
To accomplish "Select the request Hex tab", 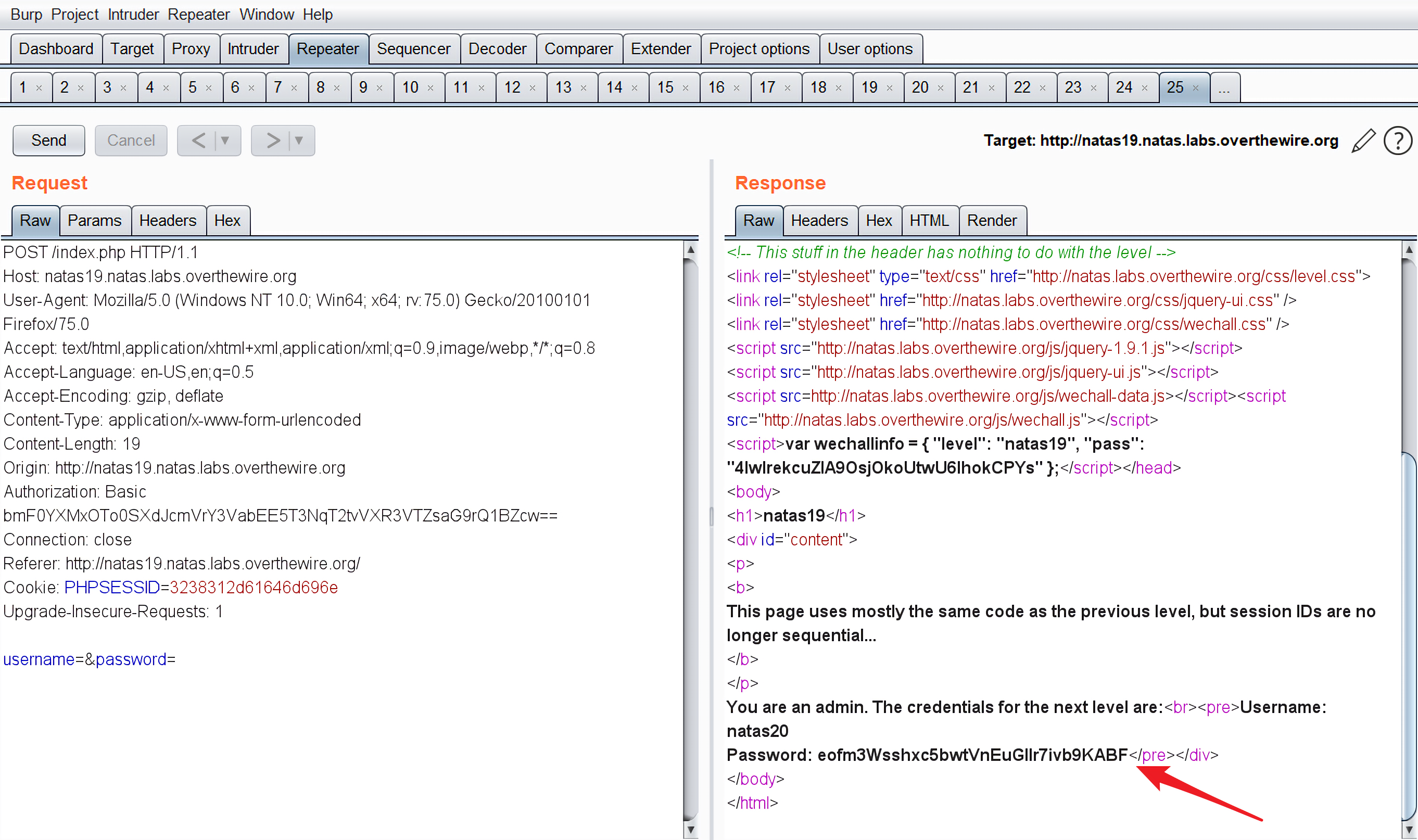I will (x=227, y=221).
